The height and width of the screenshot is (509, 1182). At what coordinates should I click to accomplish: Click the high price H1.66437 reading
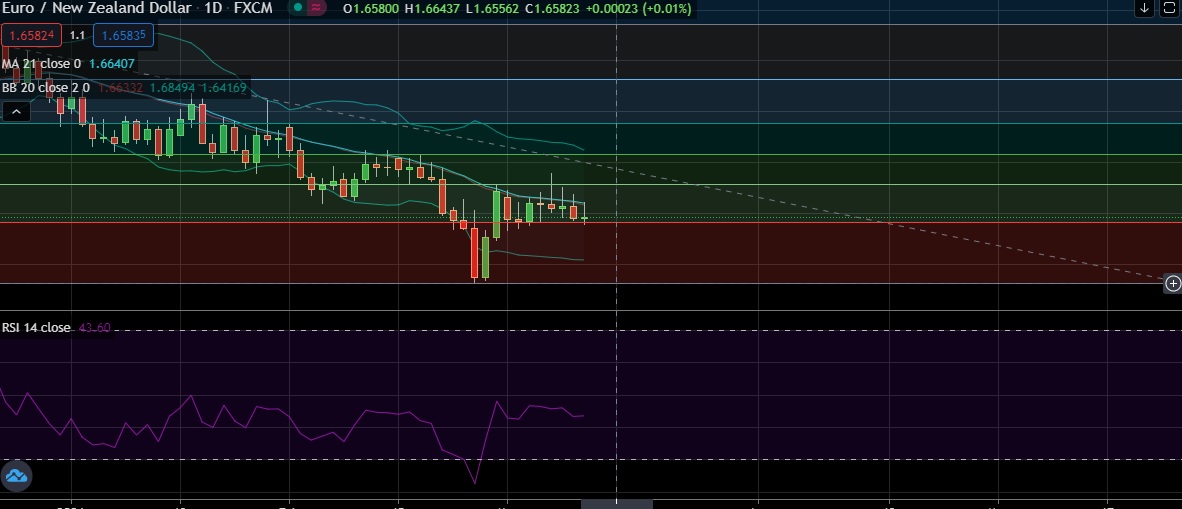[432, 9]
